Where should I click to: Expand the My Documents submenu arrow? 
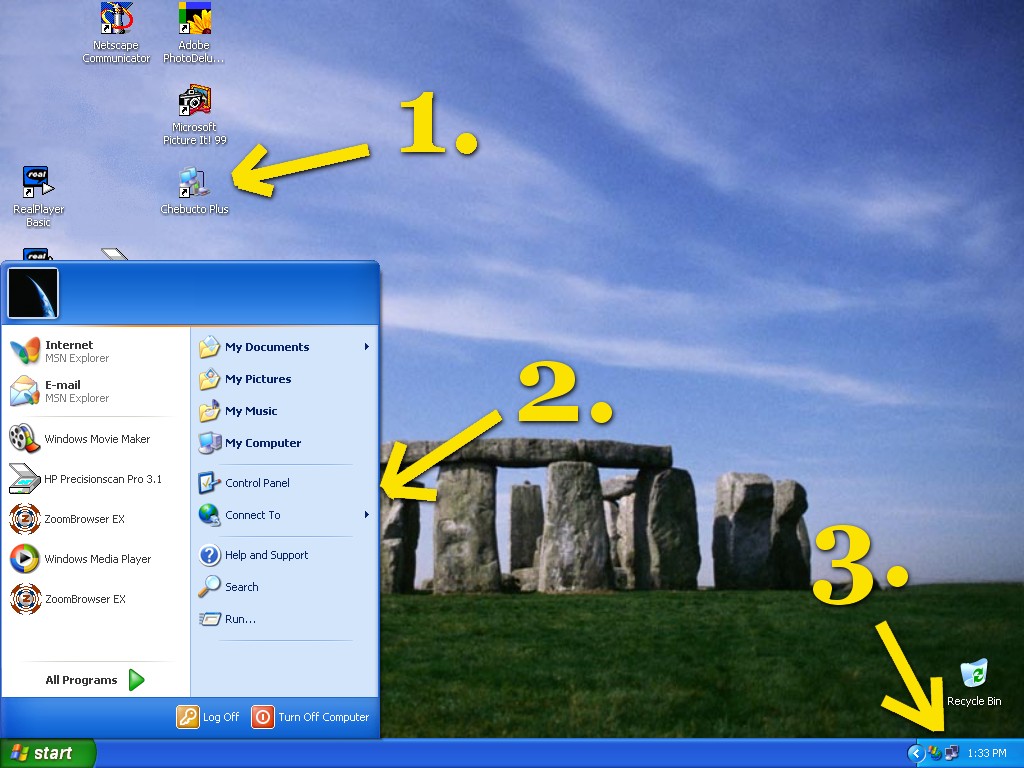coord(367,347)
